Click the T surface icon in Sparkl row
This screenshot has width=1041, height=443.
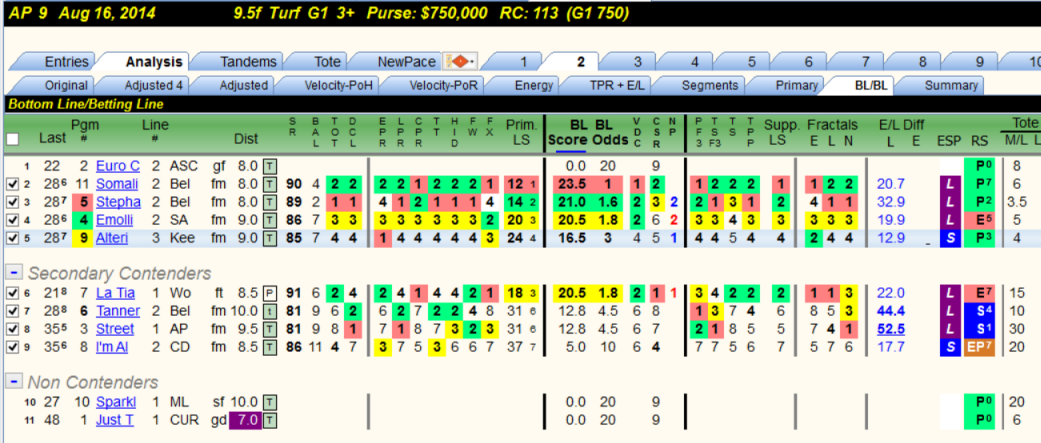(x=270, y=402)
